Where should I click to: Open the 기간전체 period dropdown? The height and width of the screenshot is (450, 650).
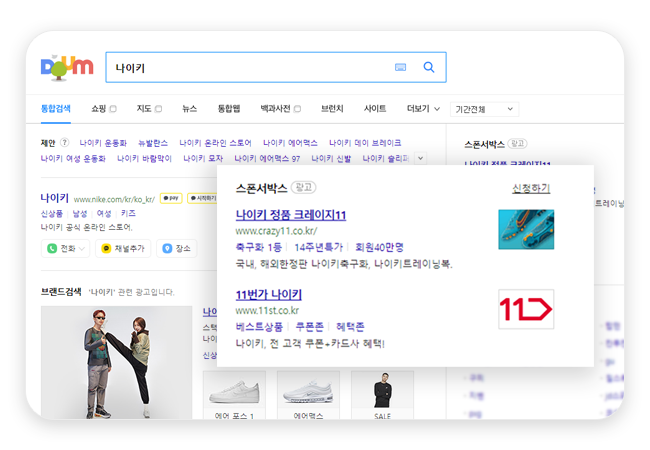[x=484, y=109]
